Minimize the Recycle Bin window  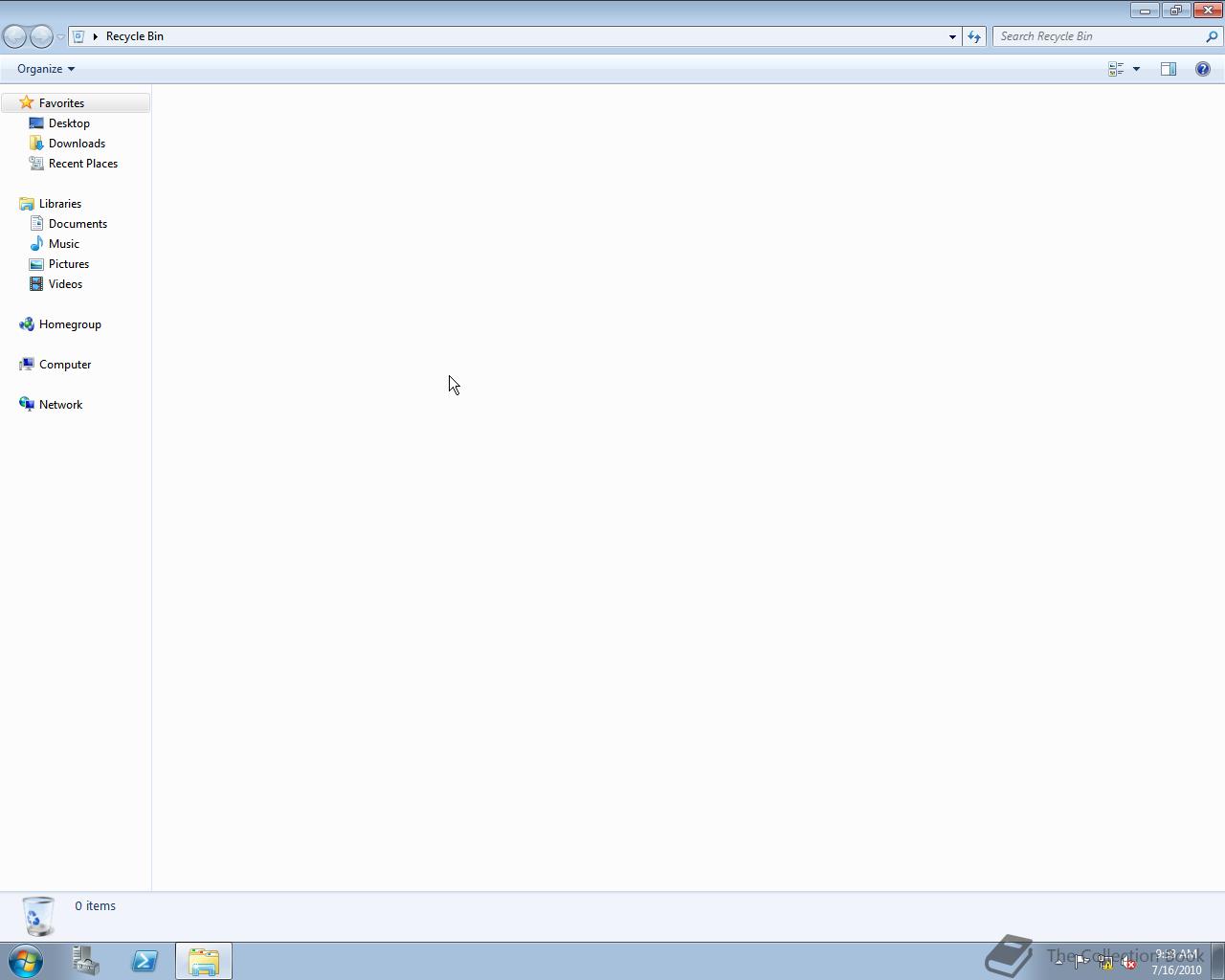[x=1145, y=11]
